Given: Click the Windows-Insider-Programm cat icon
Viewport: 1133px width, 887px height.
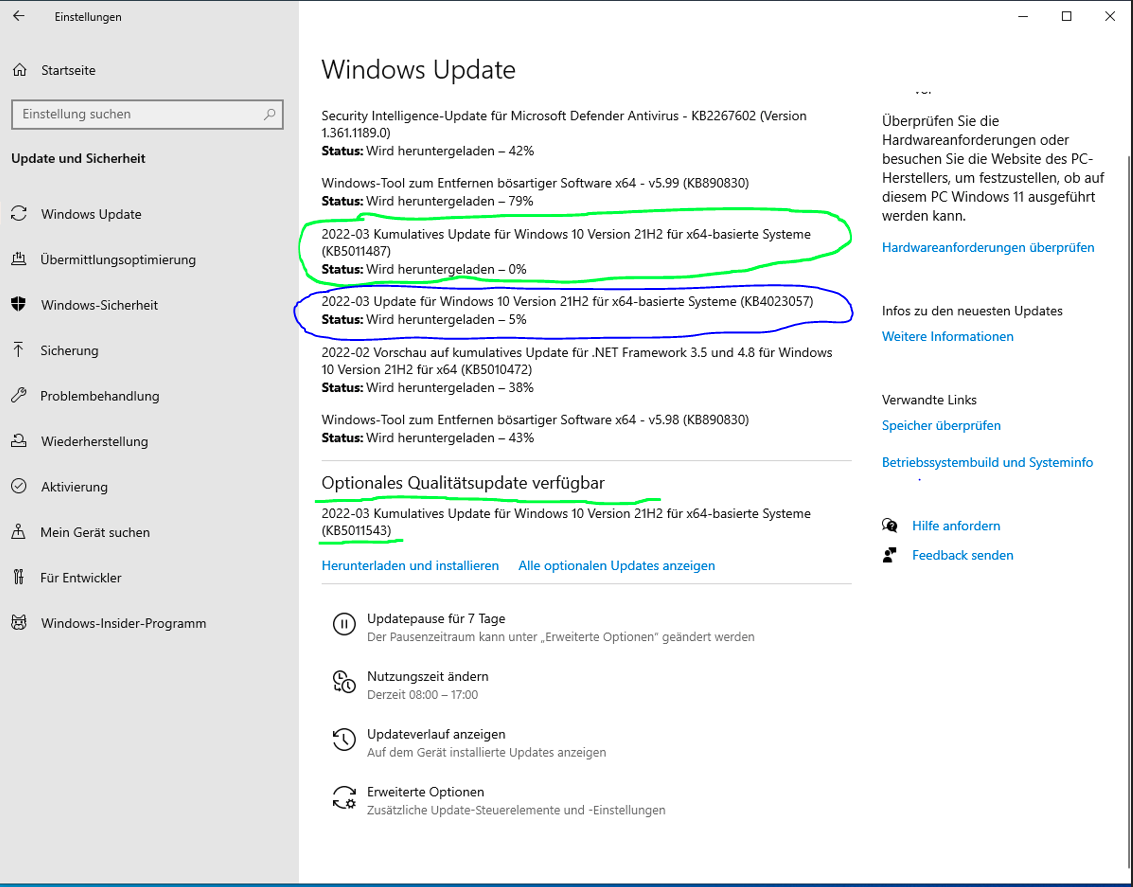Looking at the screenshot, I should (19, 623).
